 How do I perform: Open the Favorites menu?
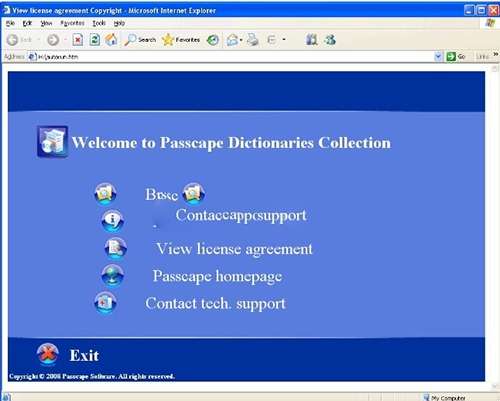(x=72, y=23)
